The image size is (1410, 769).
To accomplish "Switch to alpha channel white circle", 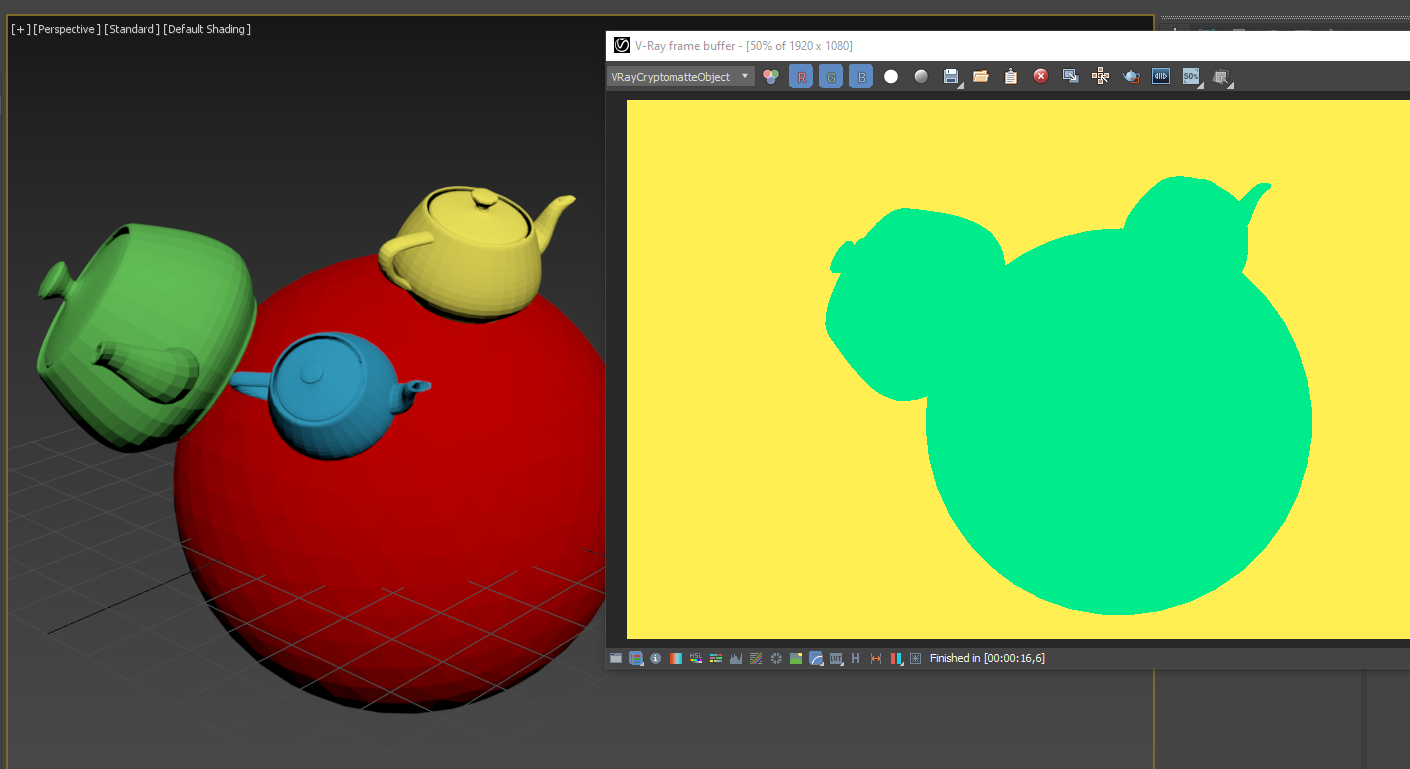I will tap(891, 77).
